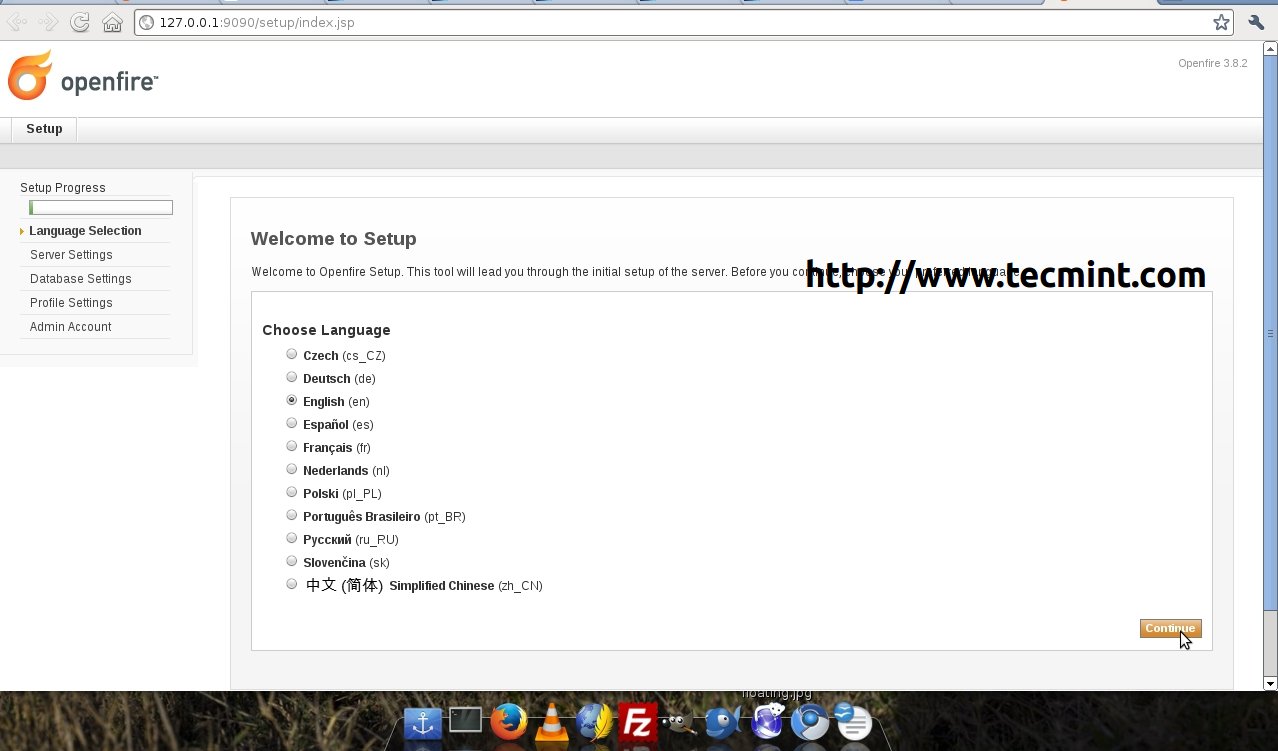Image resolution: width=1278 pixels, height=751 pixels.
Task: Choose Slovenčina (sk) radio button
Action: pos(292,561)
